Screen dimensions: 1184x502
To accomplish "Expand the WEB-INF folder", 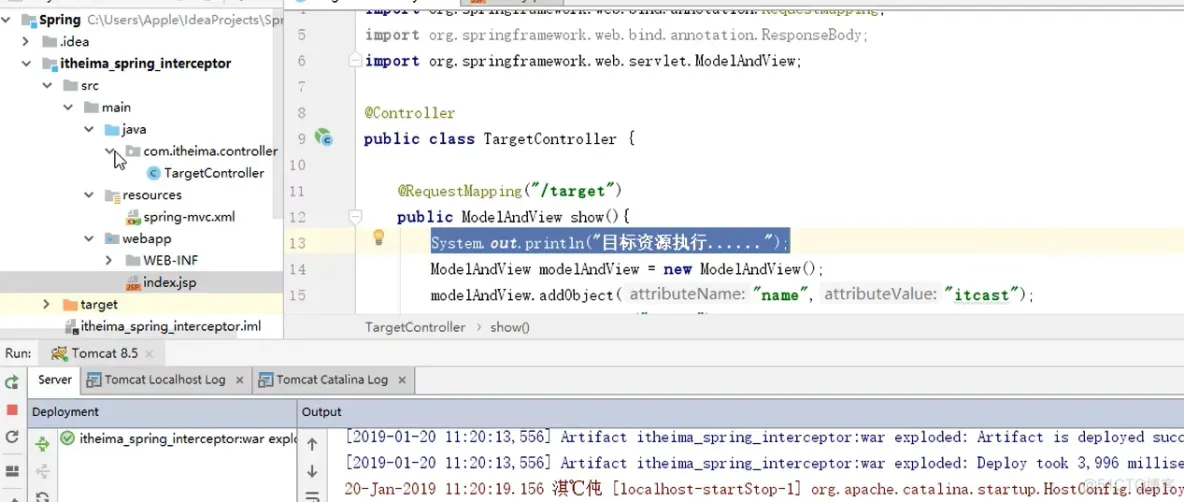I will click(x=109, y=260).
